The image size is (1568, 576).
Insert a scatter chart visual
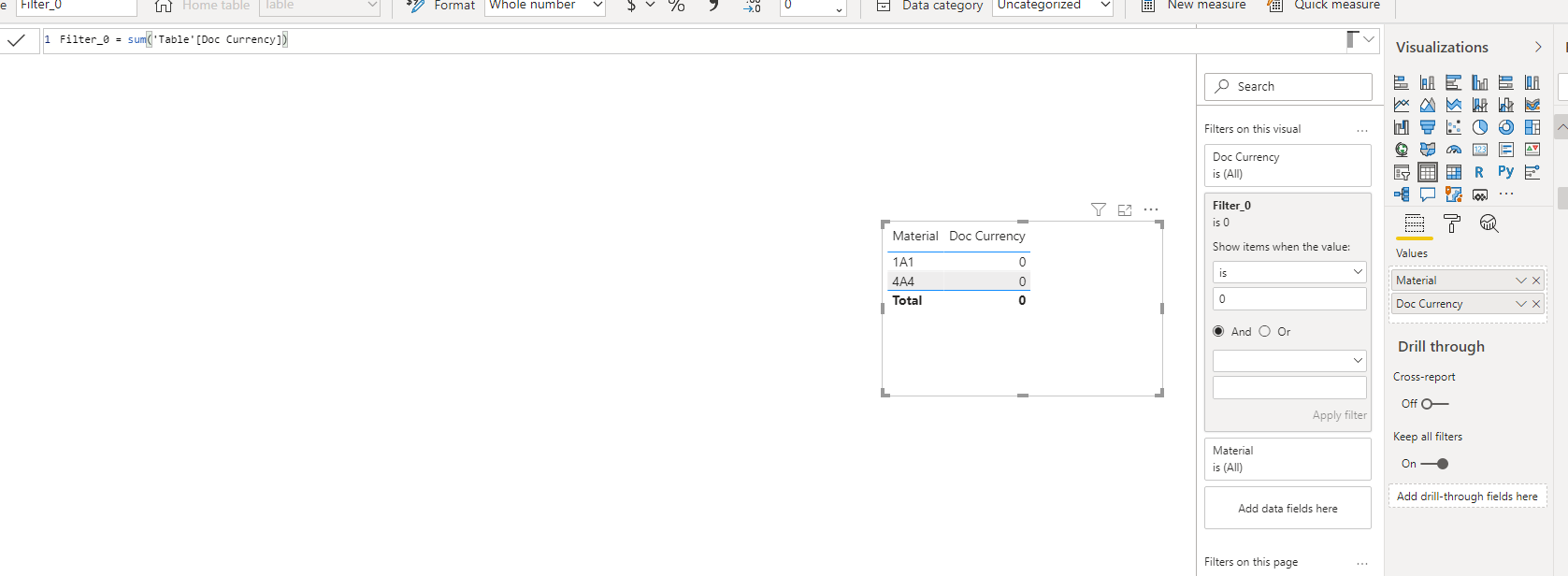pos(1453,127)
